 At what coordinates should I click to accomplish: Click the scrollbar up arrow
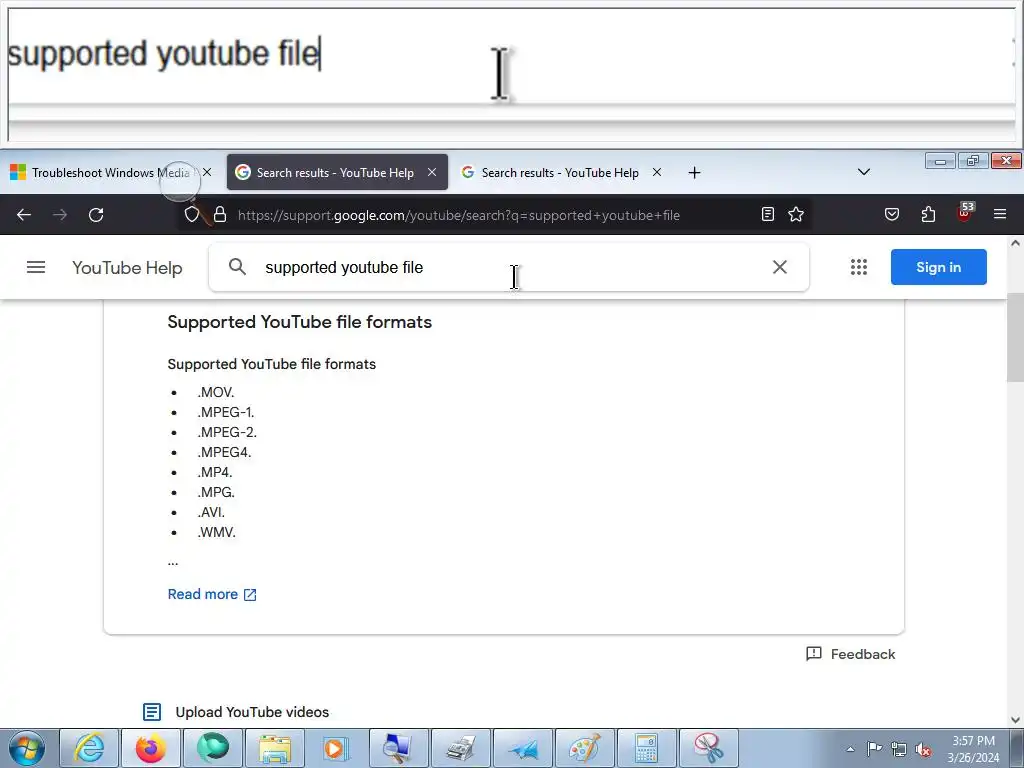(x=1015, y=243)
